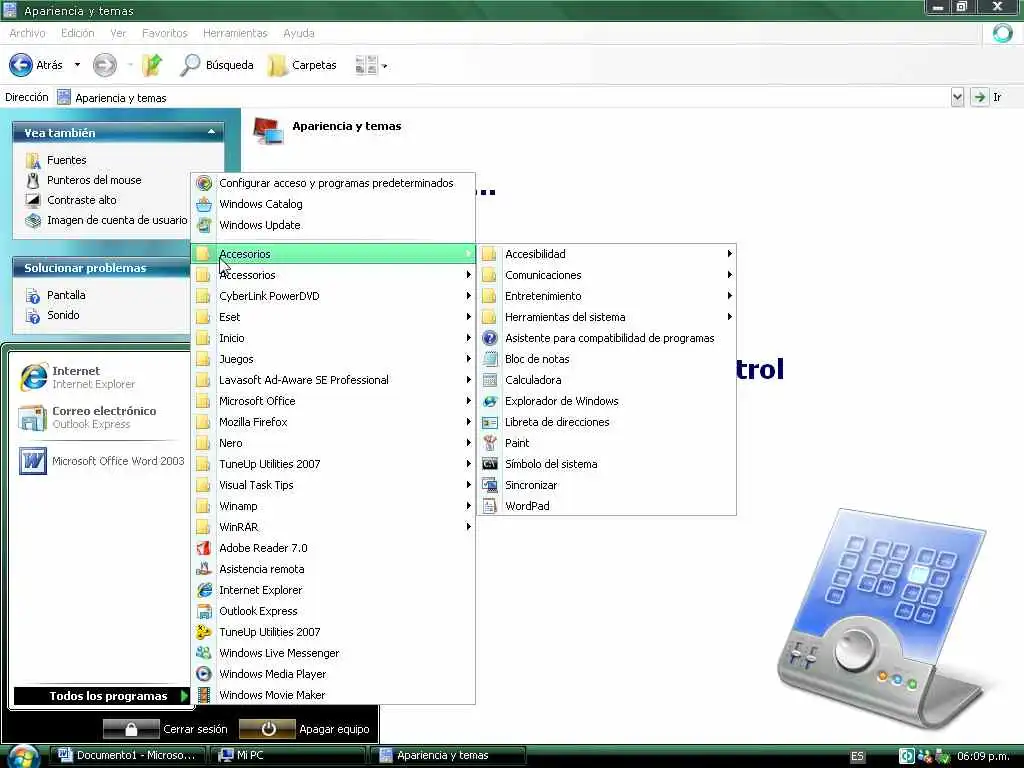Open Asistente para compatibilidad de programas
Image resolution: width=1024 pixels, height=768 pixels.
(x=607, y=338)
